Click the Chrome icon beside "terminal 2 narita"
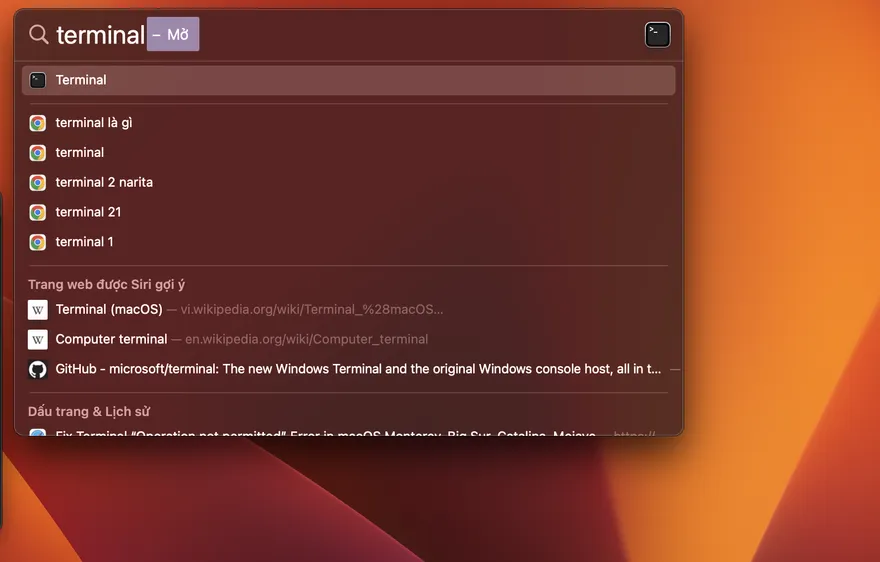 tap(38, 183)
